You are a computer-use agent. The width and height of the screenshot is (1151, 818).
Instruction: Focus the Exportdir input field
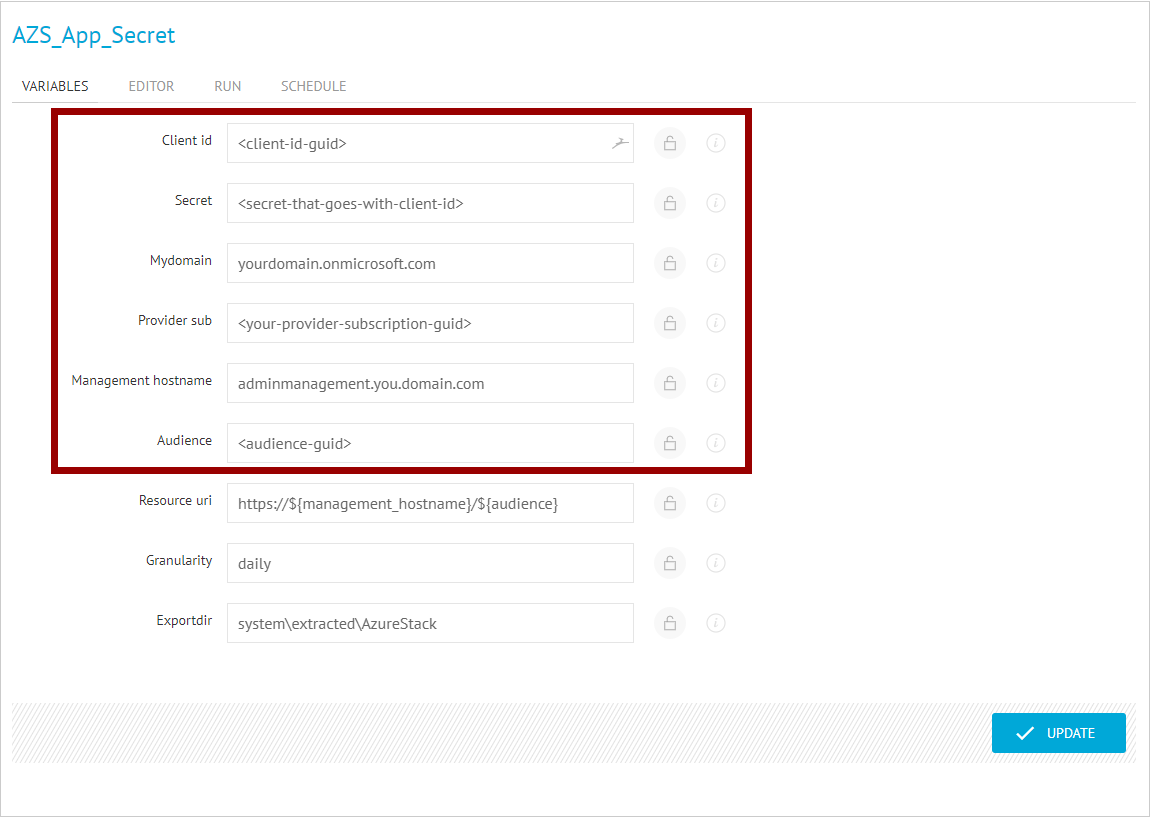(430, 623)
